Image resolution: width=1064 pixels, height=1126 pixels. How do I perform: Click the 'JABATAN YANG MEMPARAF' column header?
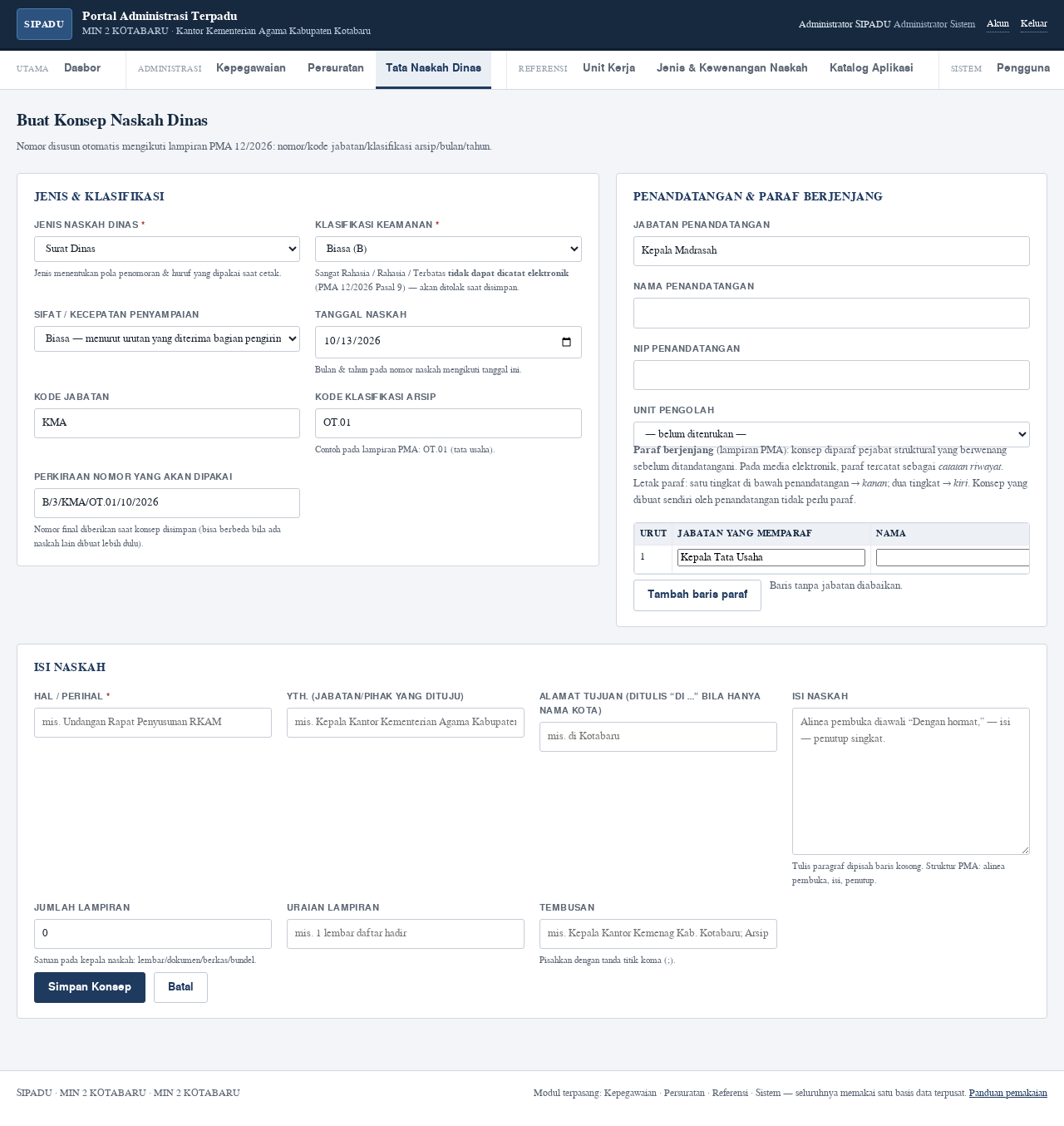point(744,534)
